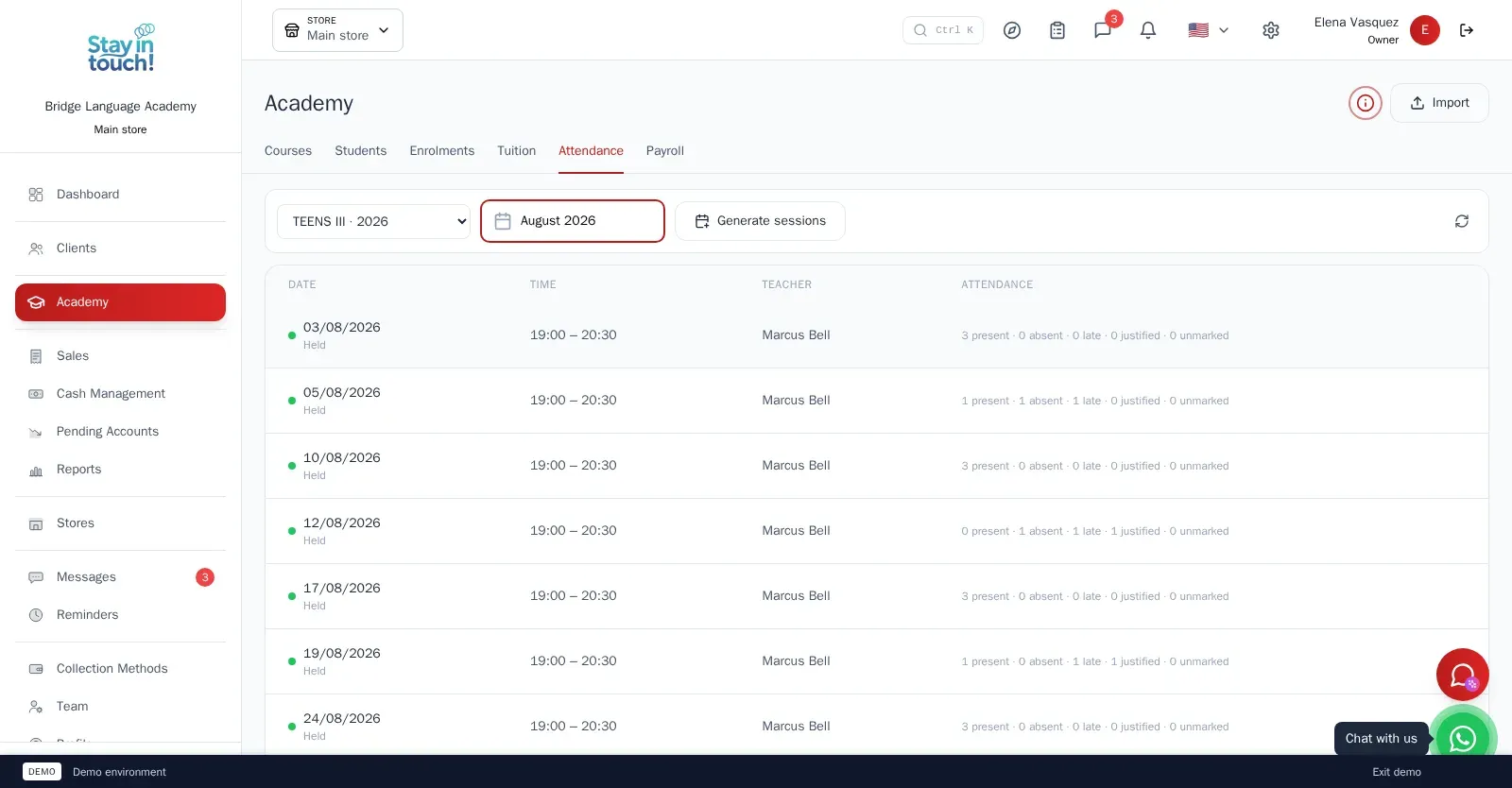The height and width of the screenshot is (788, 1512).
Task: Refresh the attendance list
Action: (x=1462, y=221)
